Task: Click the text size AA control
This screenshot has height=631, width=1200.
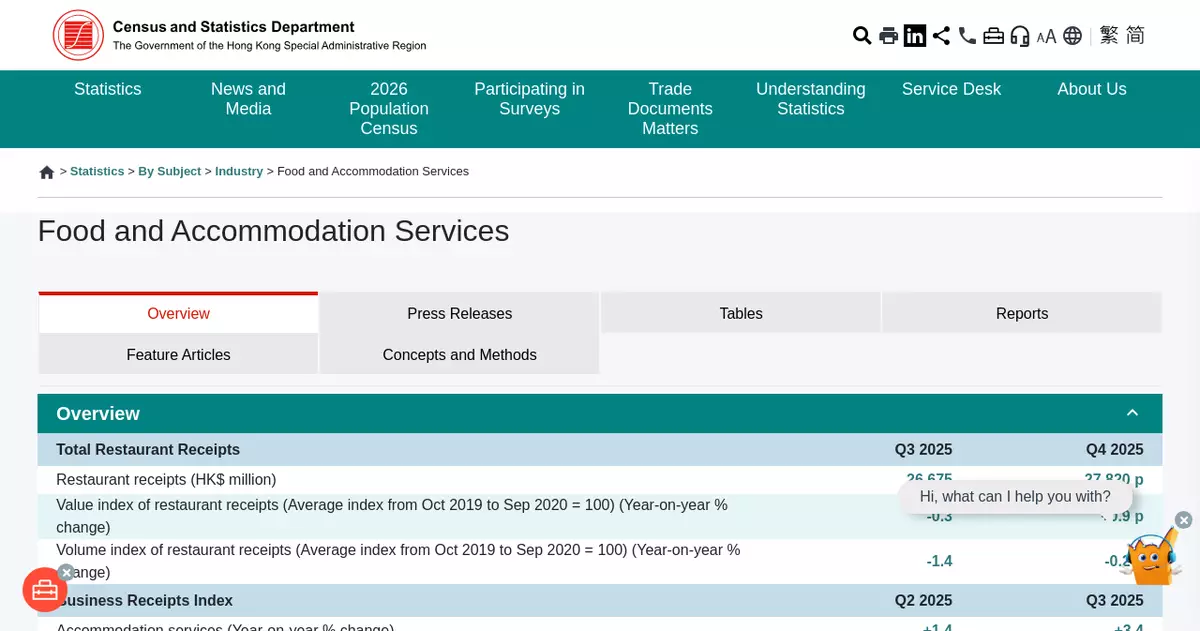Action: point(1046,37)
